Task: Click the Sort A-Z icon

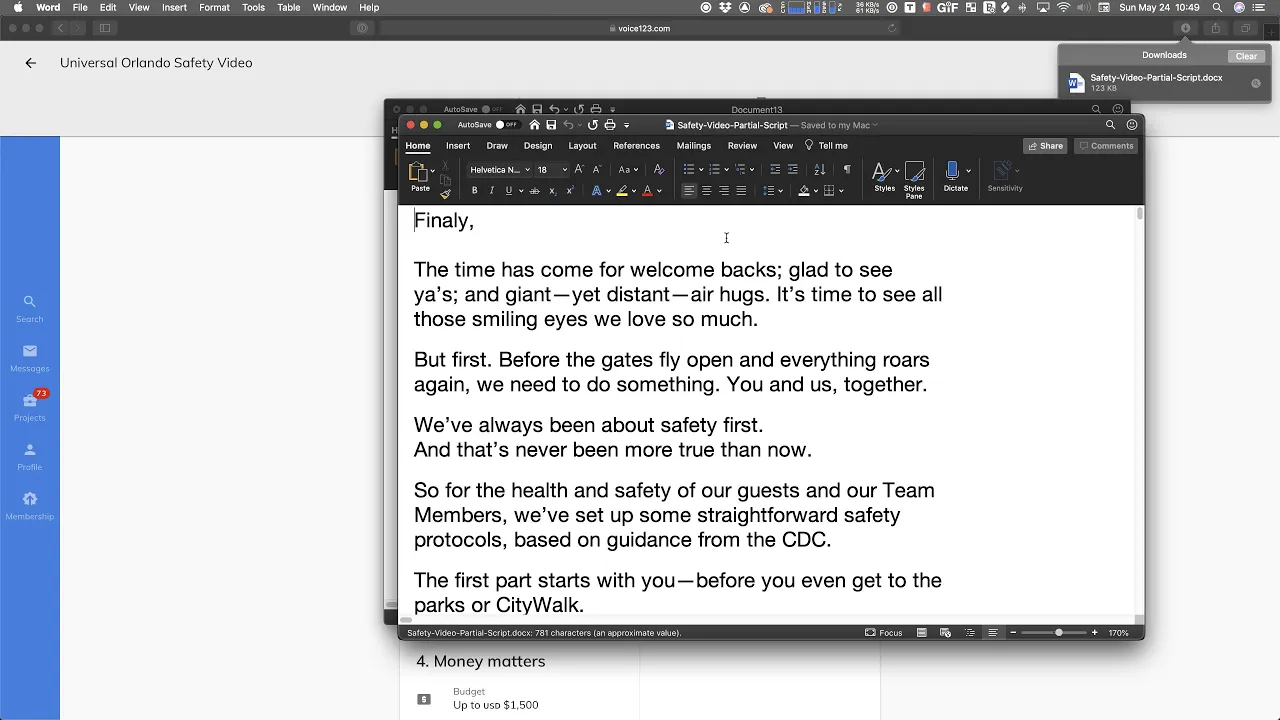Action: click(x=820, y=170)
